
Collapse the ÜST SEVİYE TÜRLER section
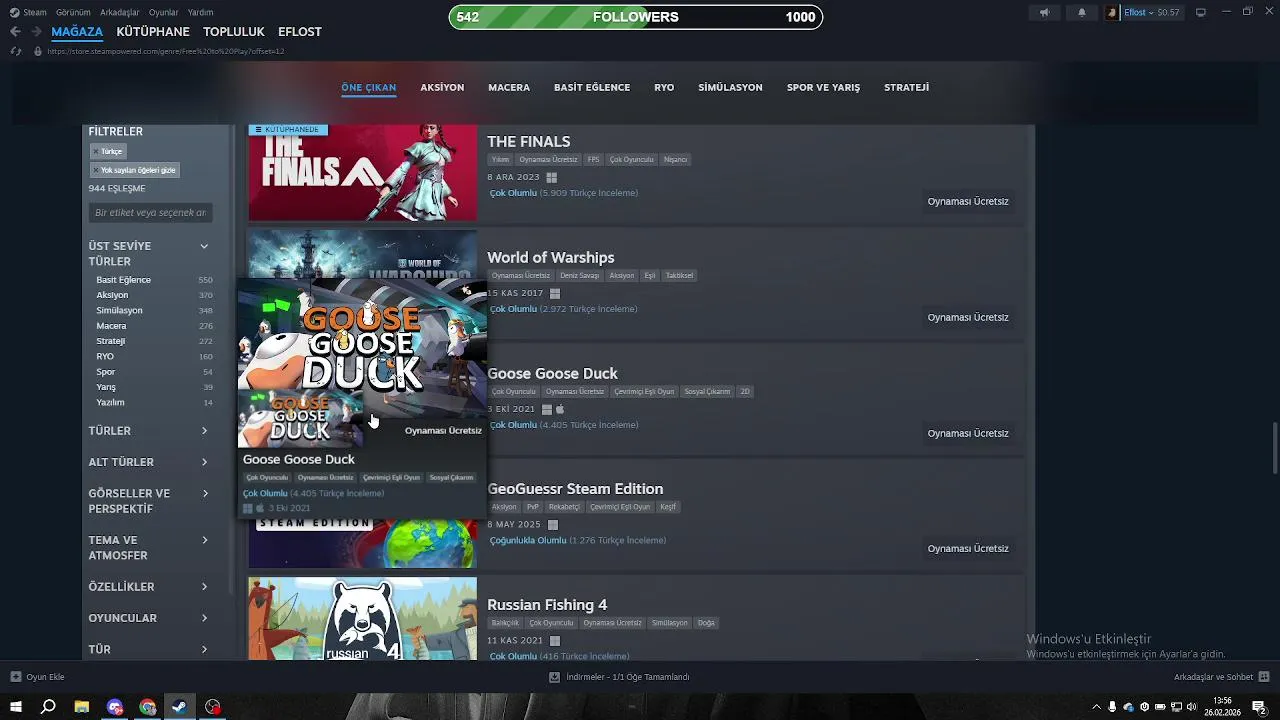[x=204, y=246]
